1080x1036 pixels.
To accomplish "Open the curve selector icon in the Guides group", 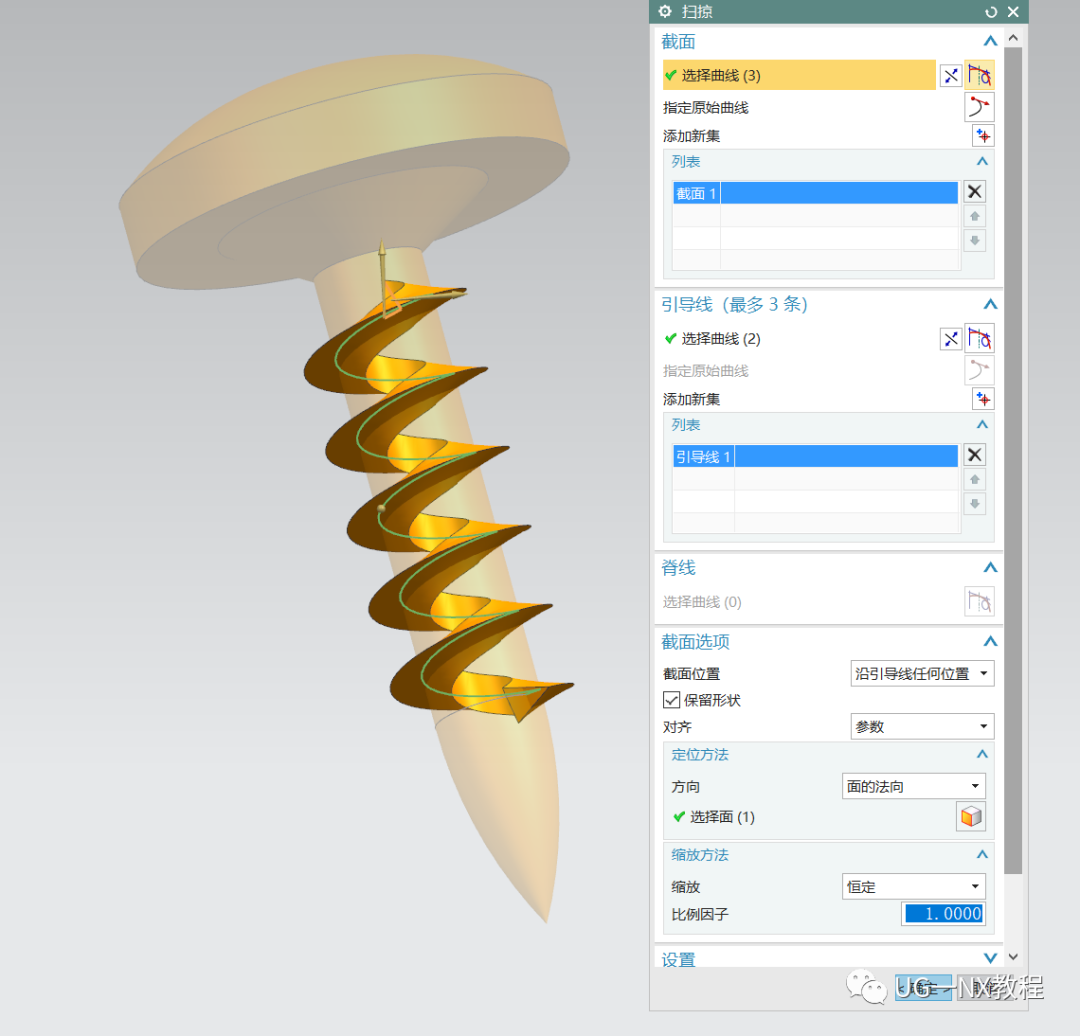I will 979,338.
